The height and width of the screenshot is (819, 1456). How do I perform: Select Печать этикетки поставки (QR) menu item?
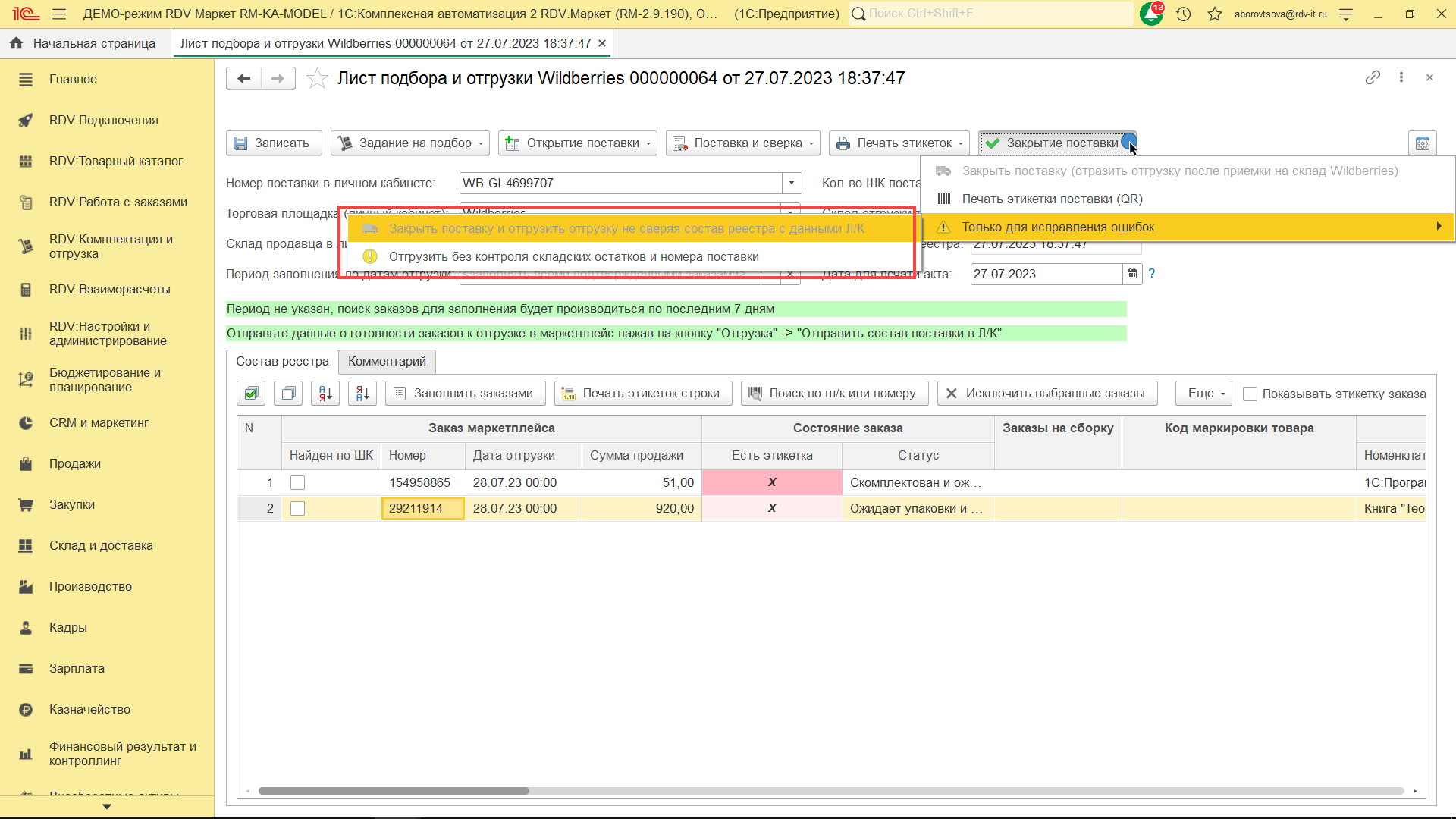pos(1052,199)
